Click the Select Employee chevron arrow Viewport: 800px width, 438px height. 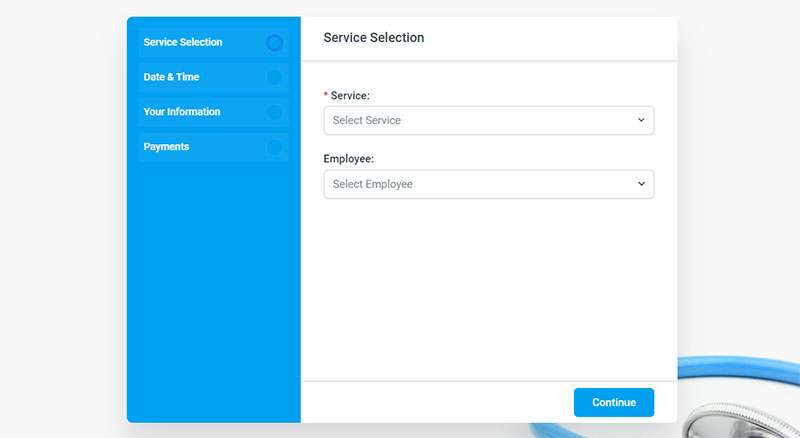click(x=641, y=184)
